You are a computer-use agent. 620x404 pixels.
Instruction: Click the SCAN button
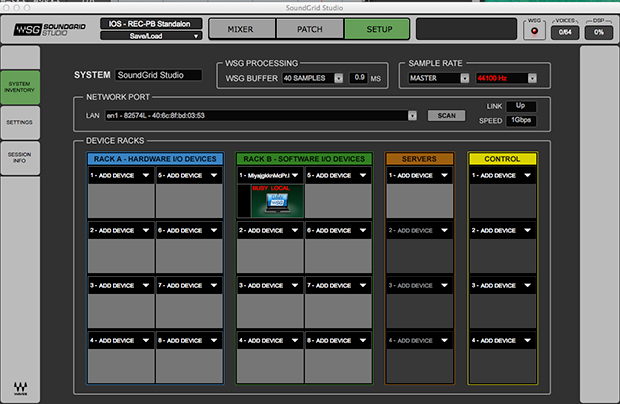(446, 115)
